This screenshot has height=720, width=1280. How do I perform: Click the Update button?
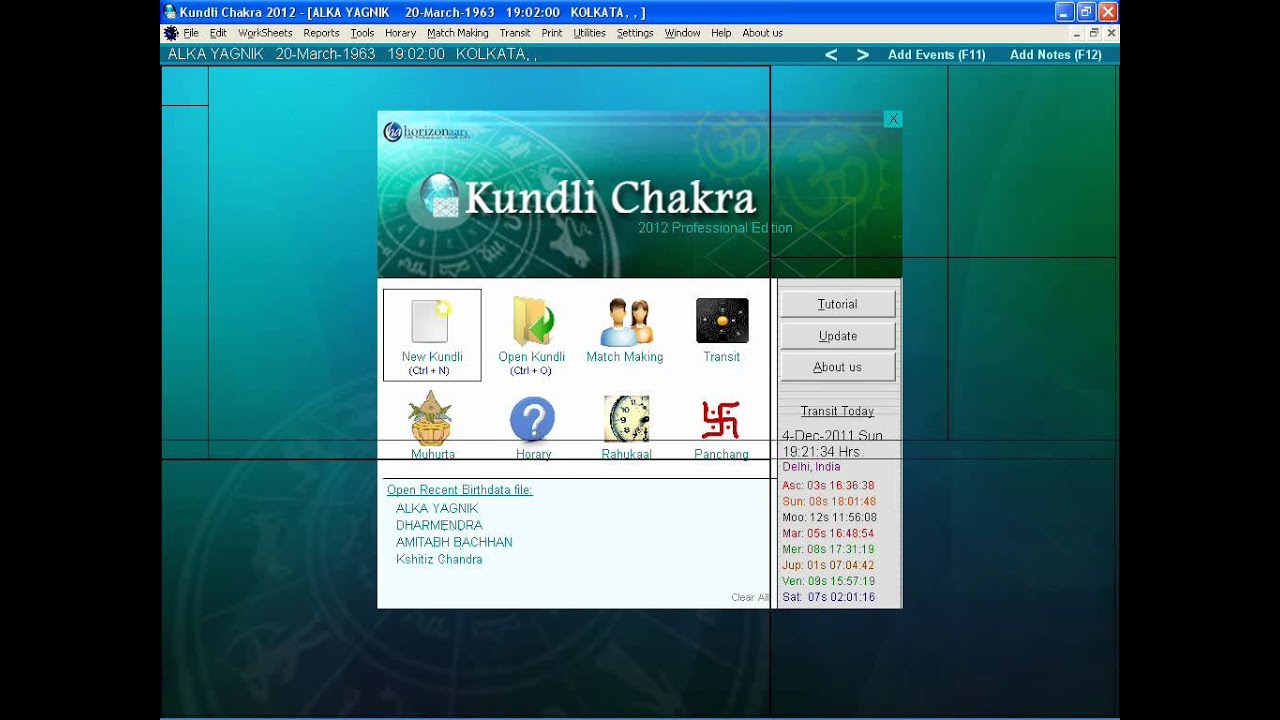[x=837, y=336]
